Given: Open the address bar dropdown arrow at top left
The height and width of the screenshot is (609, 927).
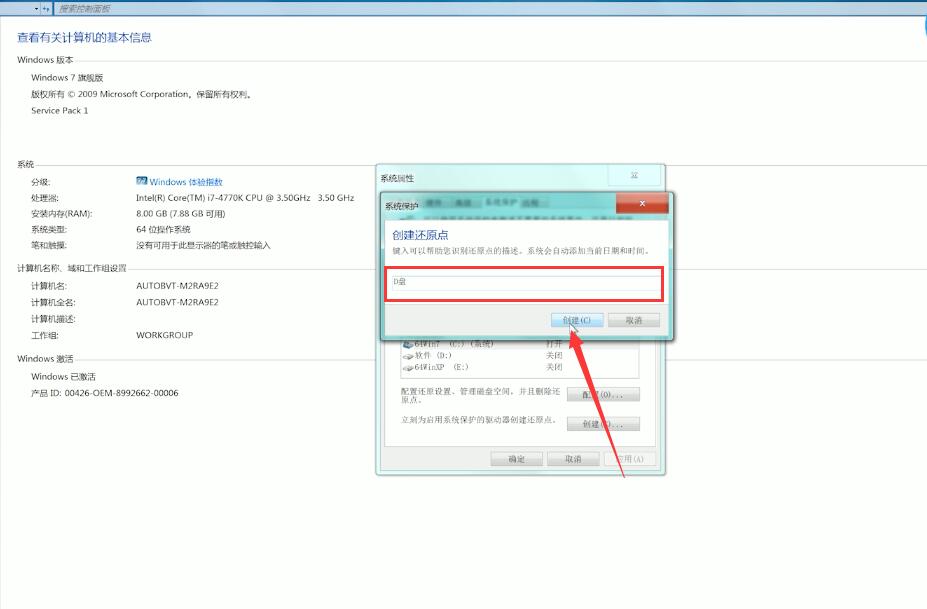Looking at the screenshot, I should pyautogui.click(x=37, y=9).
